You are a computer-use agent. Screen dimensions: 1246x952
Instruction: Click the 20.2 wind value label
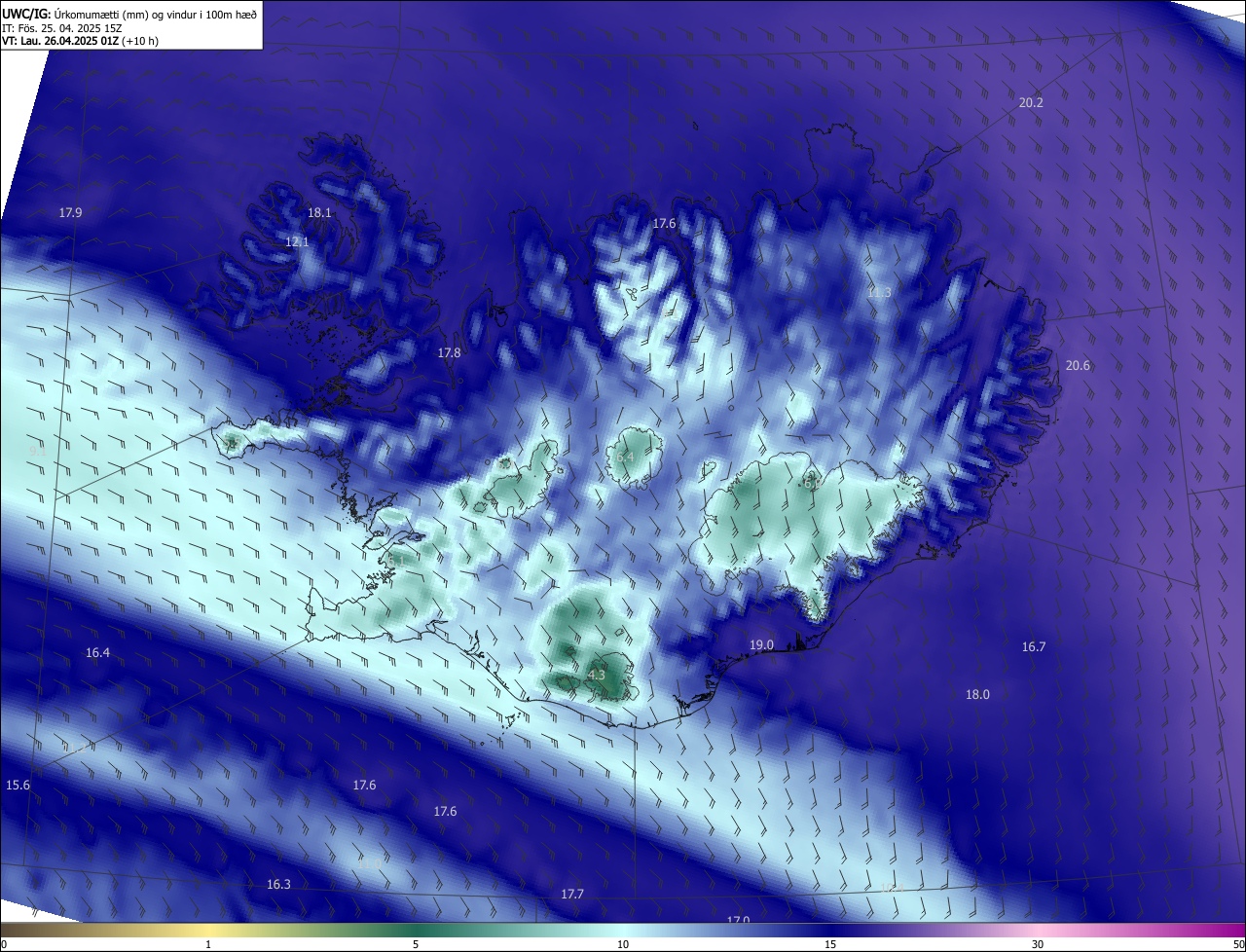coord(1031,103)
